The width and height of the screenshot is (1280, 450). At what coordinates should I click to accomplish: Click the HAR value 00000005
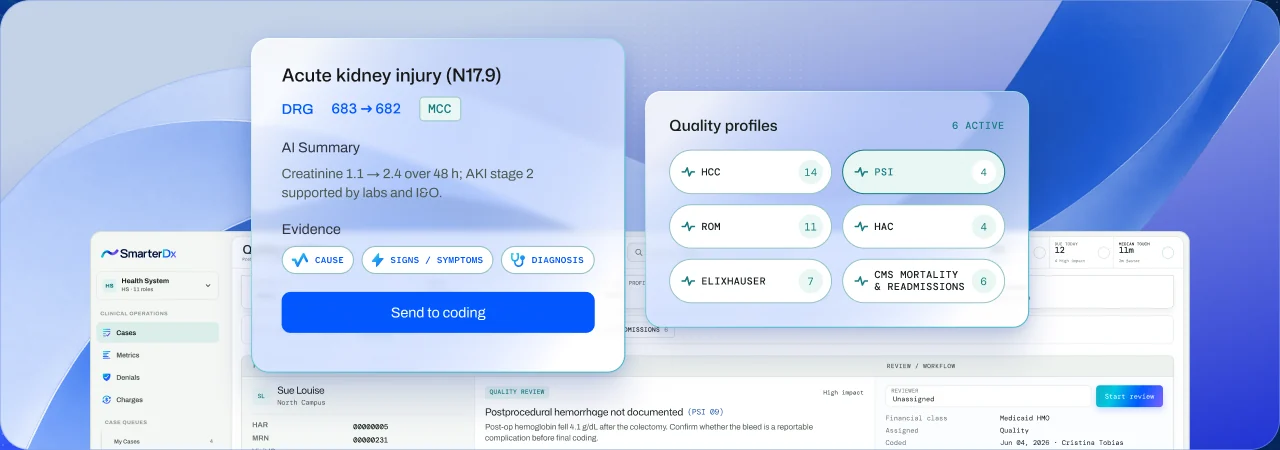pos(370,426)
